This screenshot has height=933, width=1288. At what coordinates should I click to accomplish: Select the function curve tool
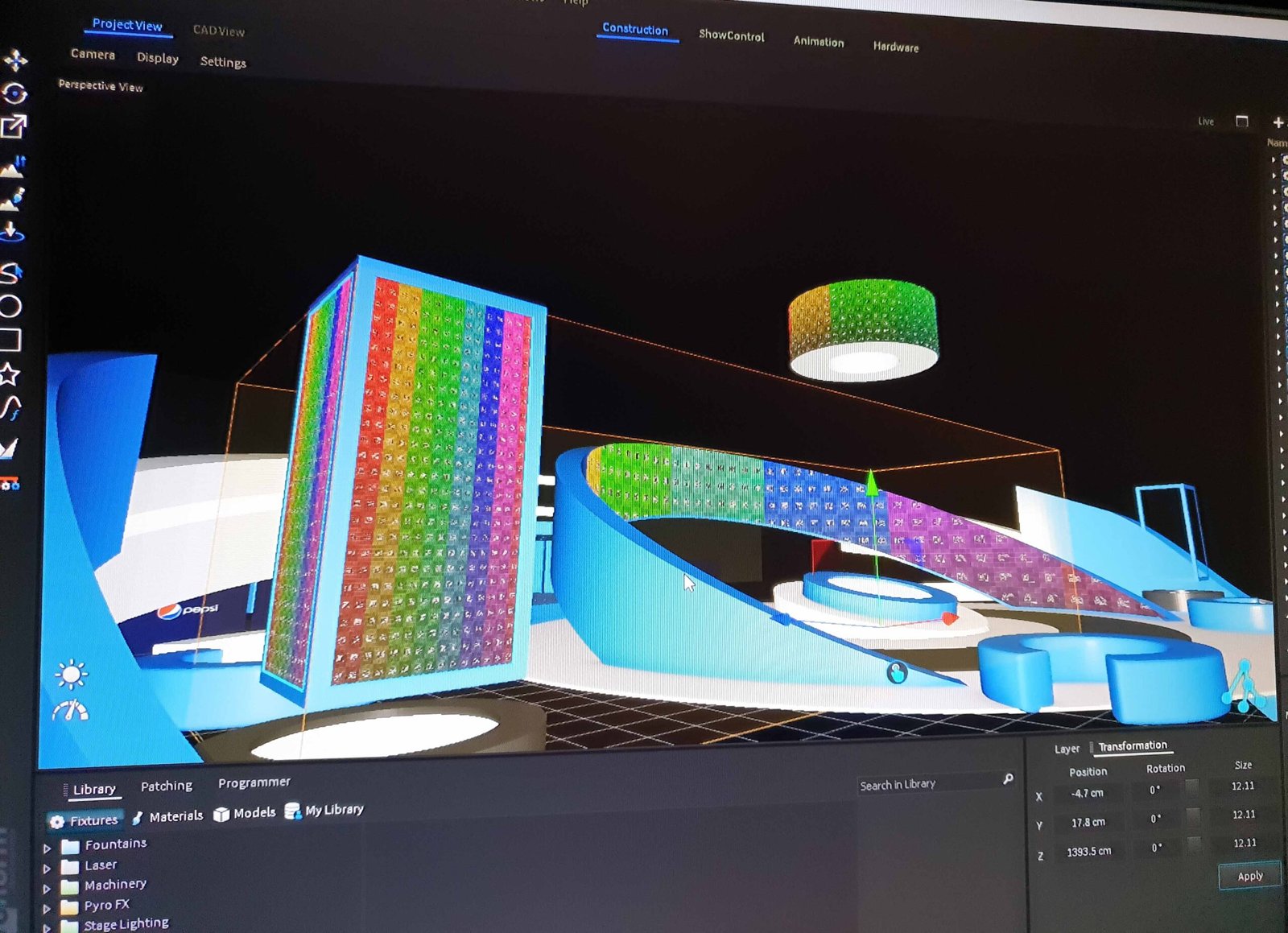[x=10, y=409]
